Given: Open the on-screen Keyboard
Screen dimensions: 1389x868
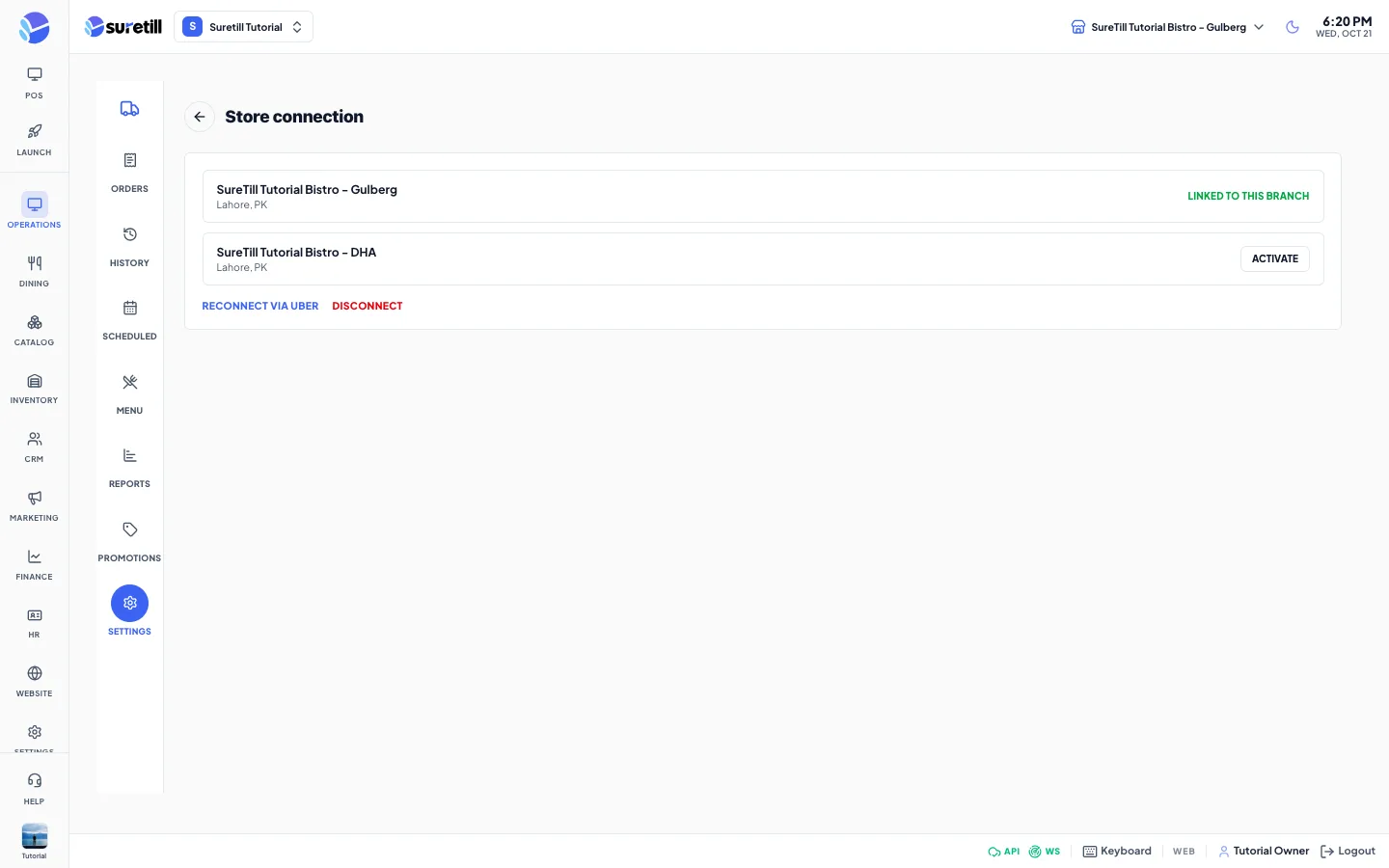Looking at the screenshot, I should [1117, 852].
